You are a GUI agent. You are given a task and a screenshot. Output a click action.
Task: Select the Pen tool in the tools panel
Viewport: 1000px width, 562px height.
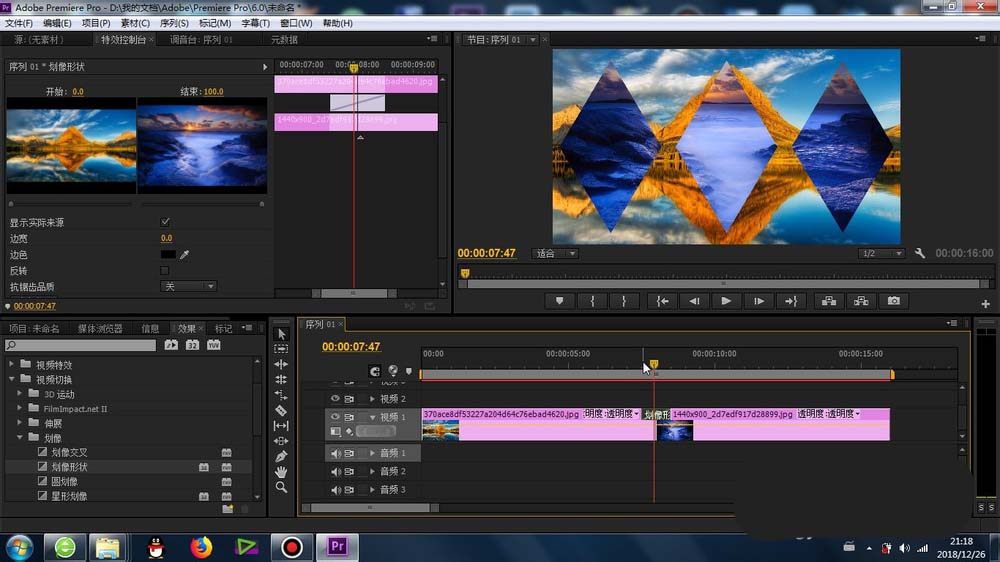click(x=281, y=456)
